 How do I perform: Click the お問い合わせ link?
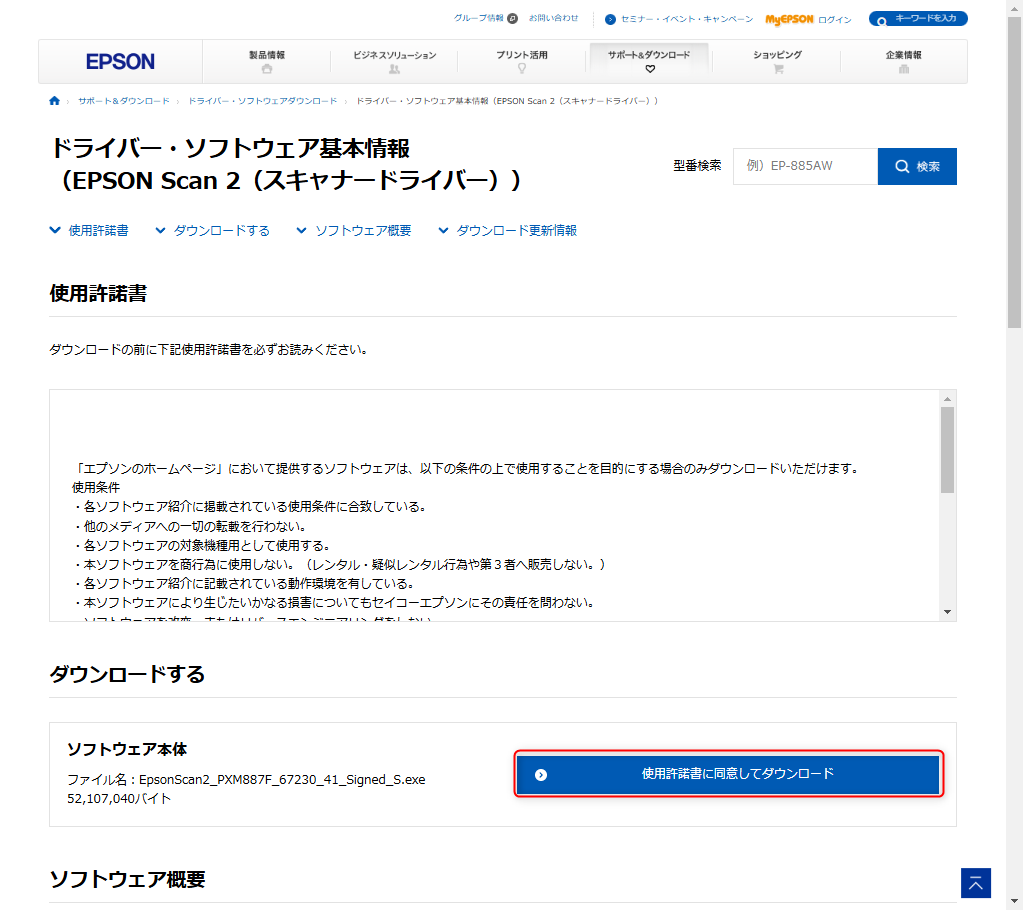(x=554, y=18)
